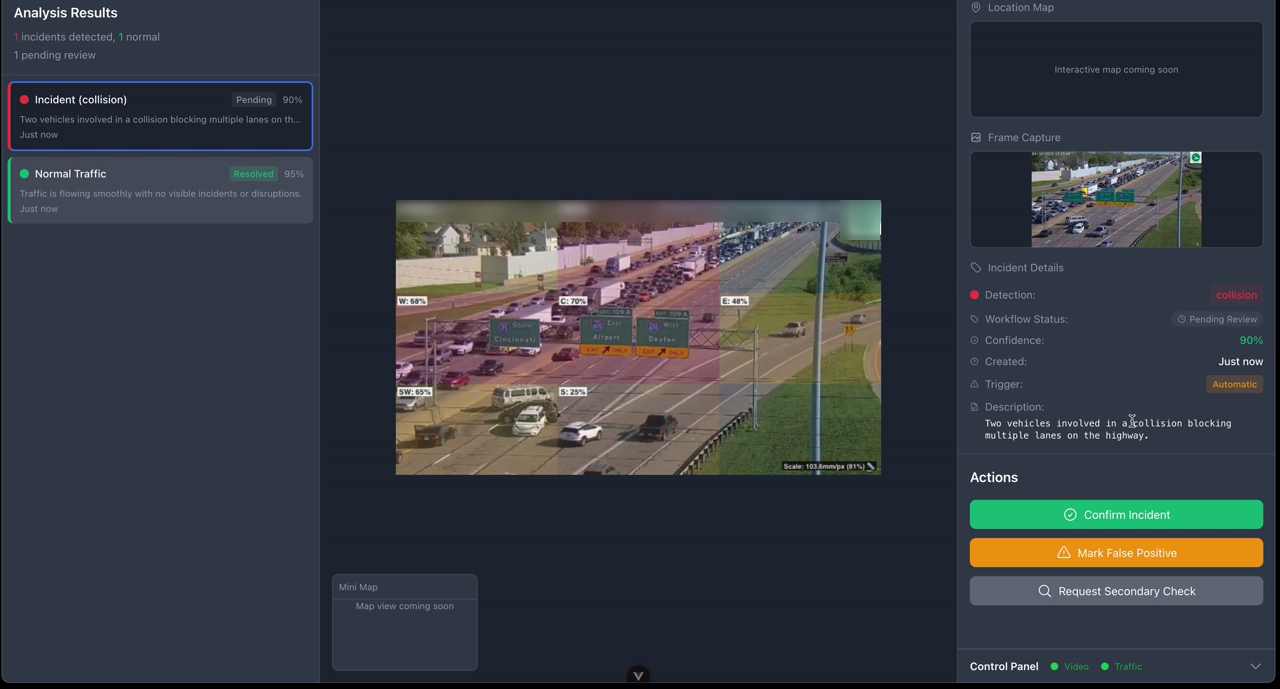Click the incident description text in details
The width and height of the screenshot is (1280, 689).
1108,429
